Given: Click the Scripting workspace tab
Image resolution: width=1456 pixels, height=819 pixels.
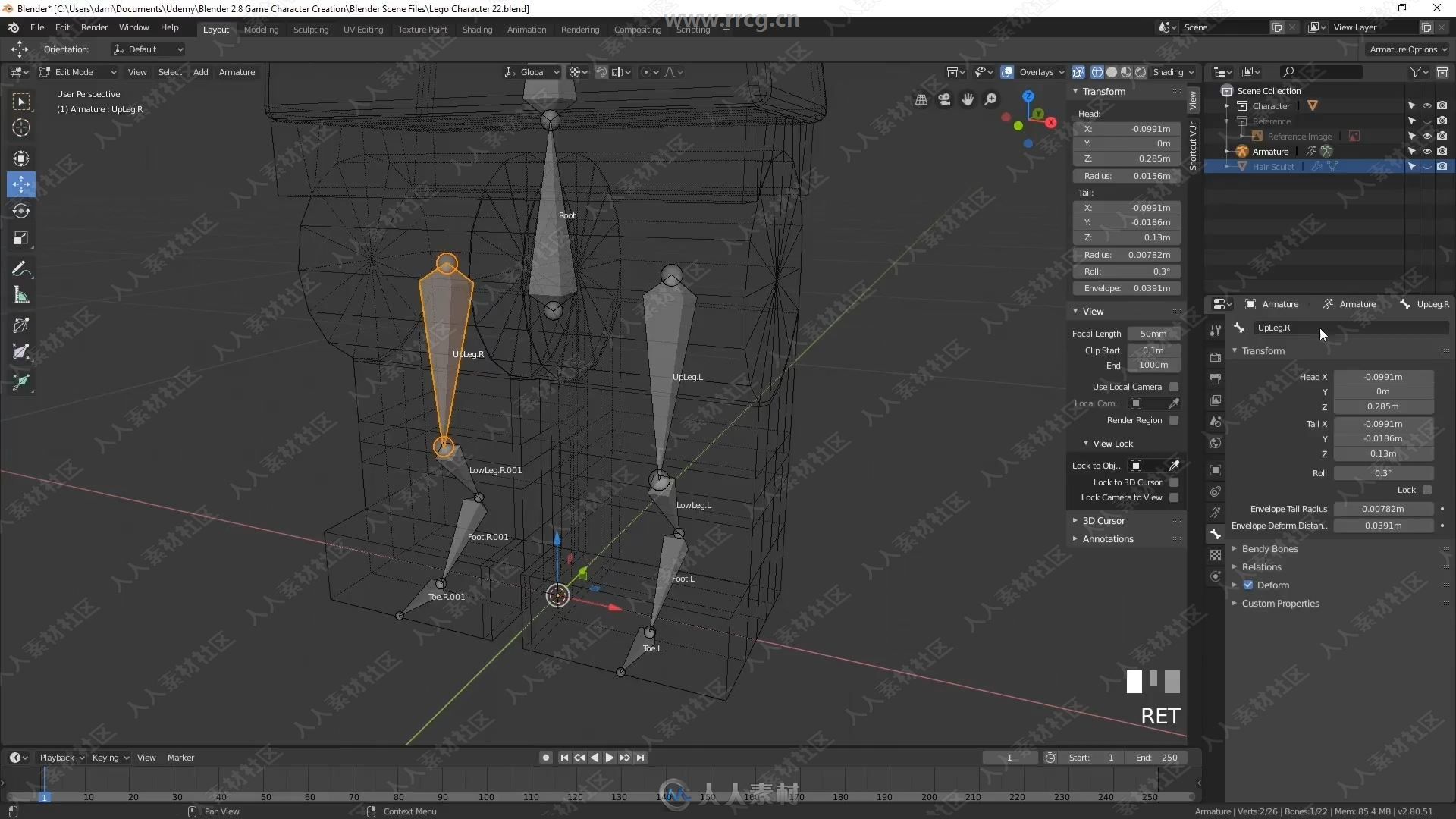Looking at the screenshot, I should 694,27.
